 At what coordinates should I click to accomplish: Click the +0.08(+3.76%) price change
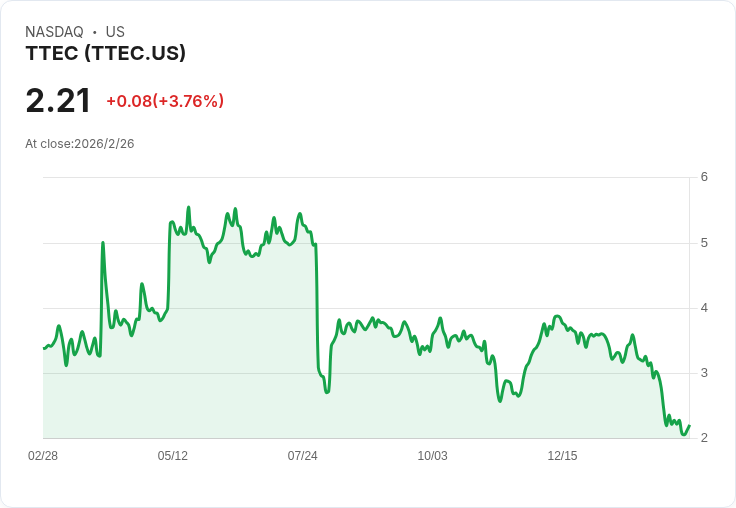(x=165, y=101)
